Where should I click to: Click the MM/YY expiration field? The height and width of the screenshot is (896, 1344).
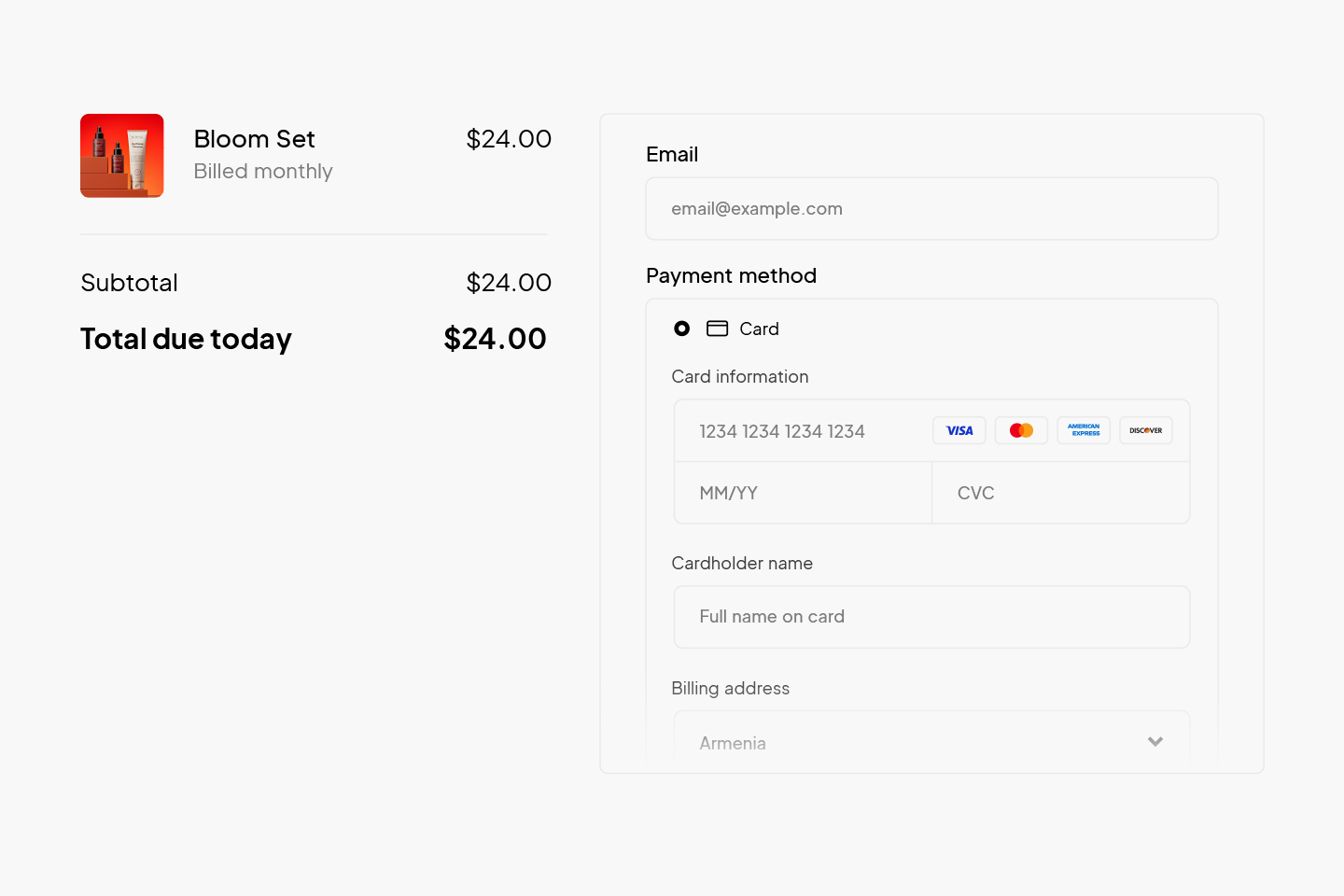click(x=801, y=493)
